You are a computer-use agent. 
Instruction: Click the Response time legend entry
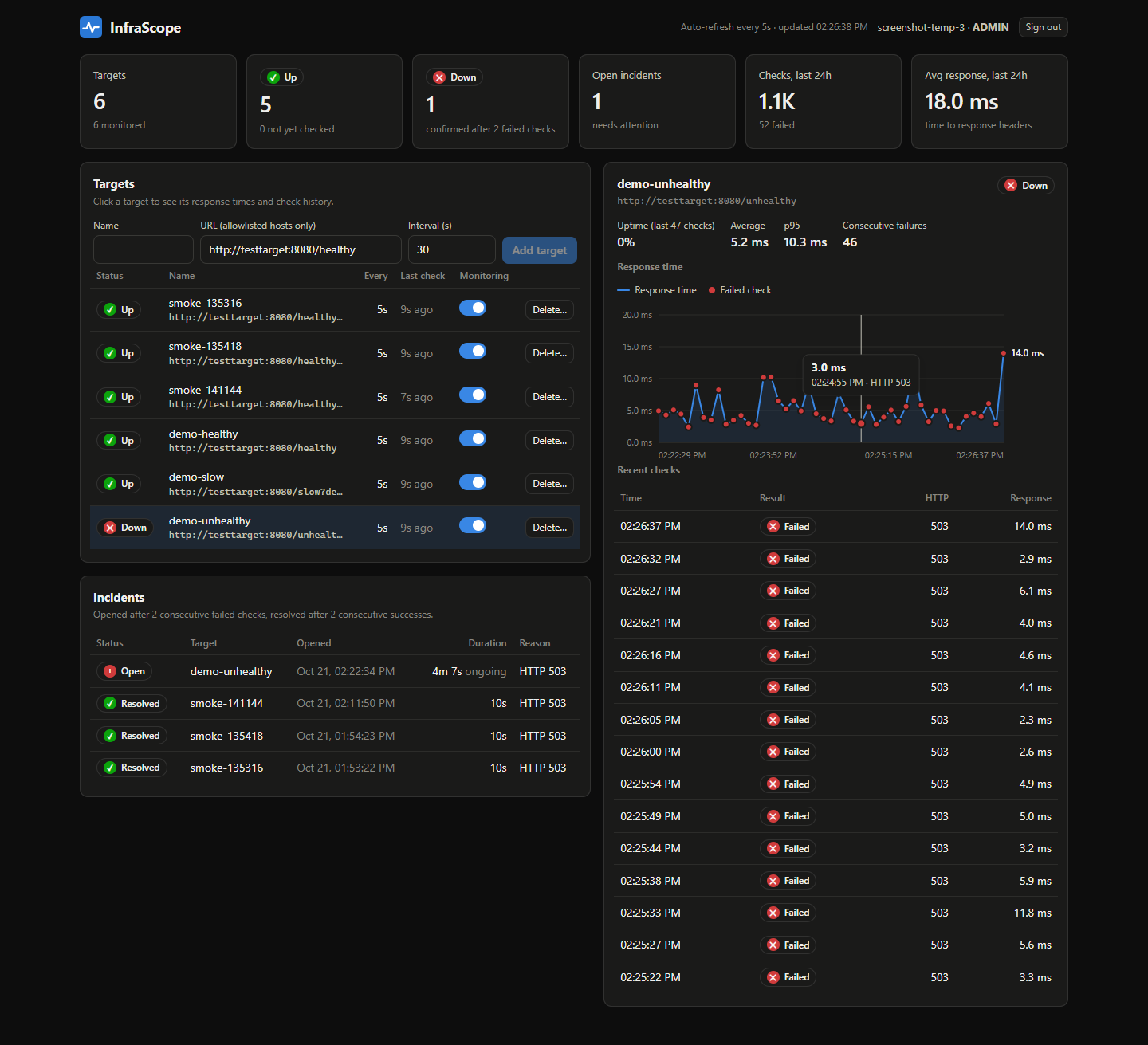coord(657,290)
